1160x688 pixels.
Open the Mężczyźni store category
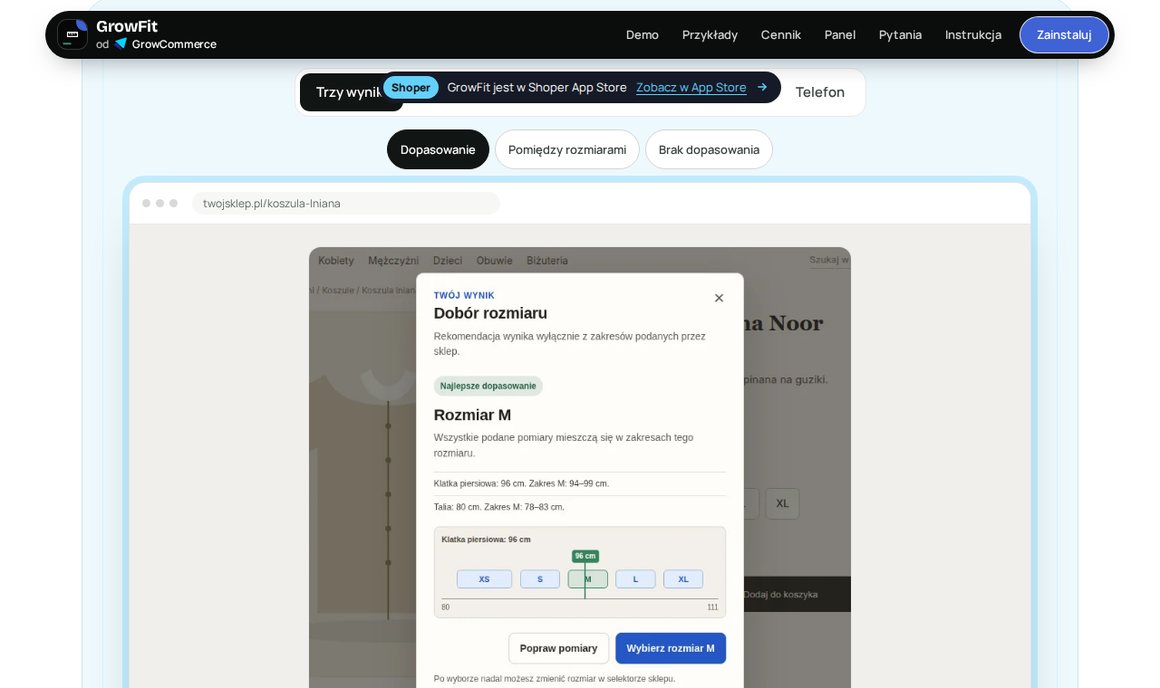[x=393, y=260]
